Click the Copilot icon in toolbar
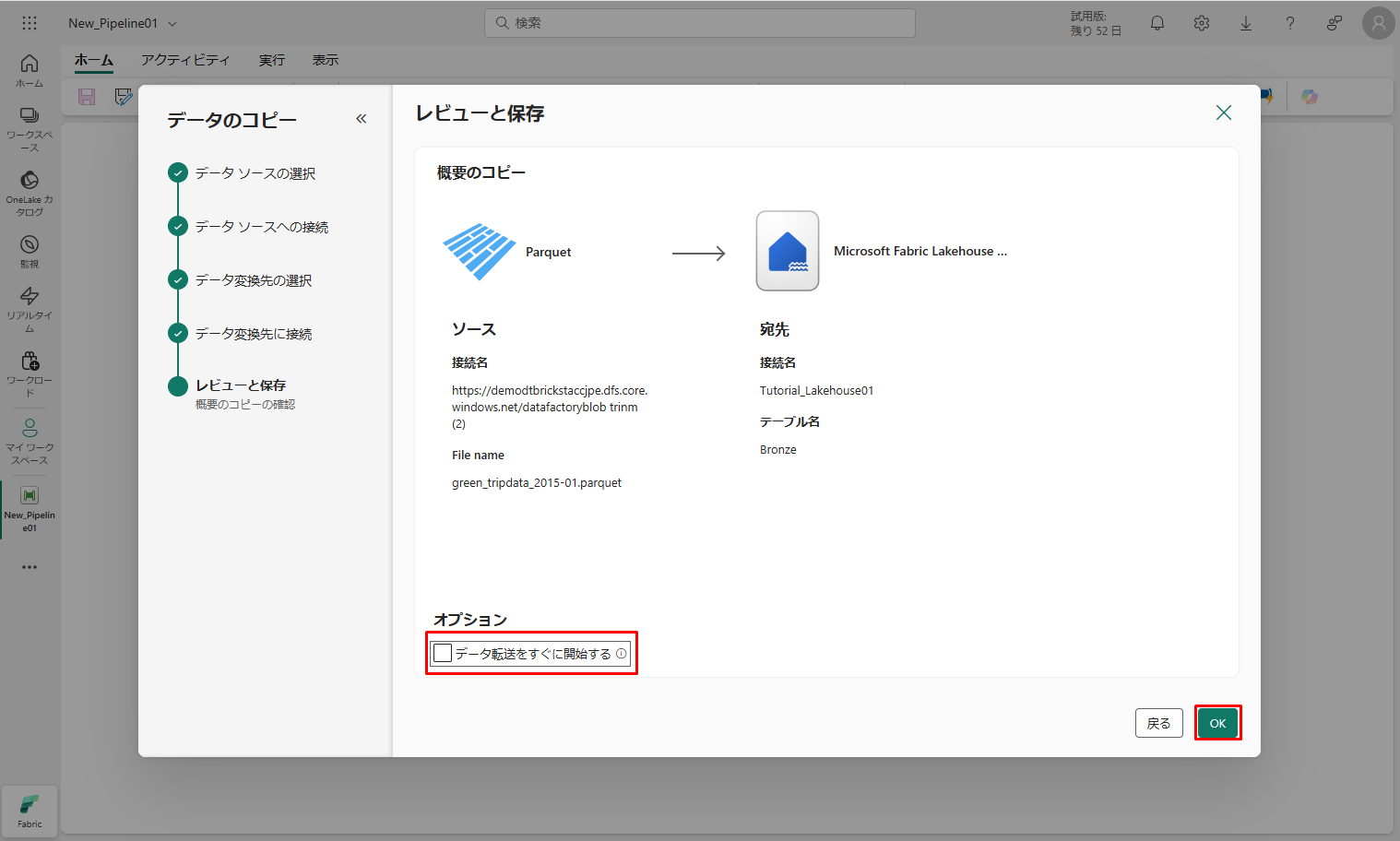 (1310, 97)
